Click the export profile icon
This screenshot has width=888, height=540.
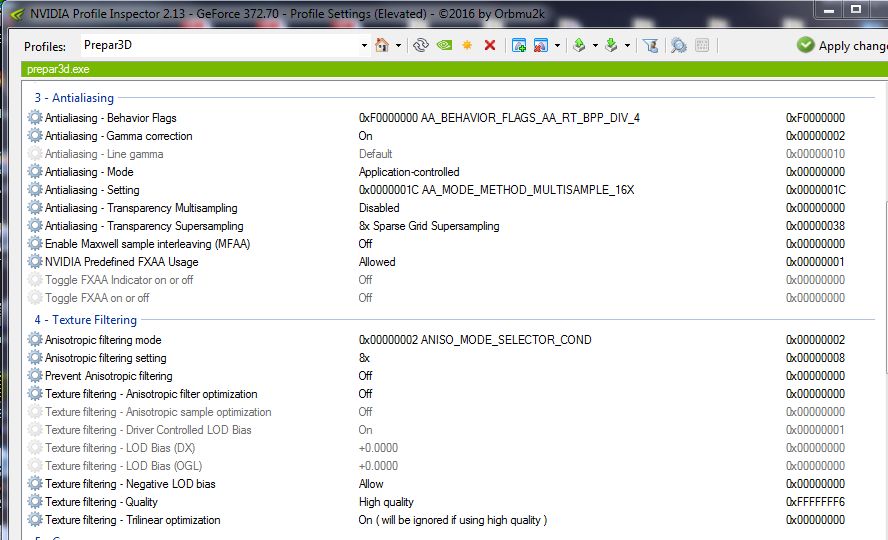(579, 45)
